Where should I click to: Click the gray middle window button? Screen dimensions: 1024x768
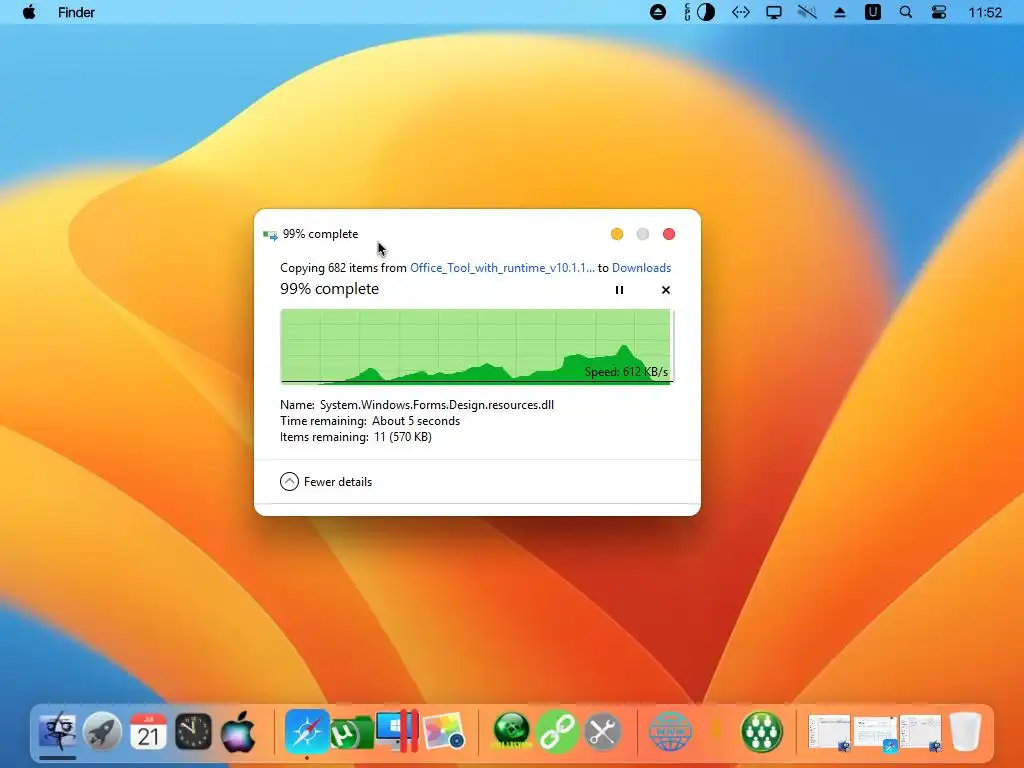pos(643,234)
